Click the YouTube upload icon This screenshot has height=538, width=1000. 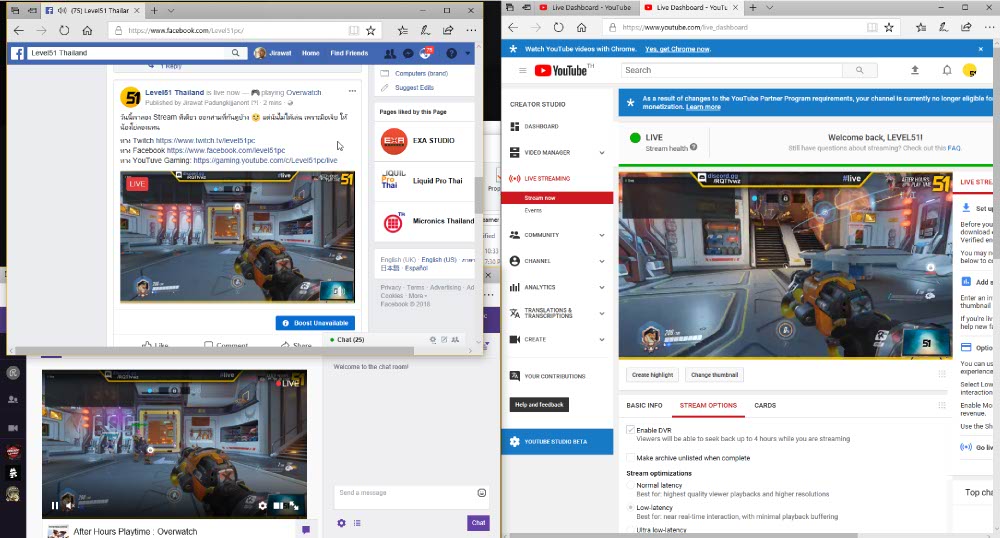pos(914,71)
